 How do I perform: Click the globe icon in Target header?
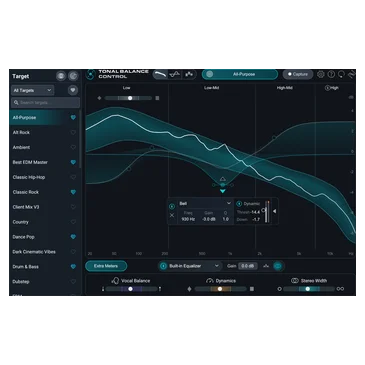click(61, 76)
